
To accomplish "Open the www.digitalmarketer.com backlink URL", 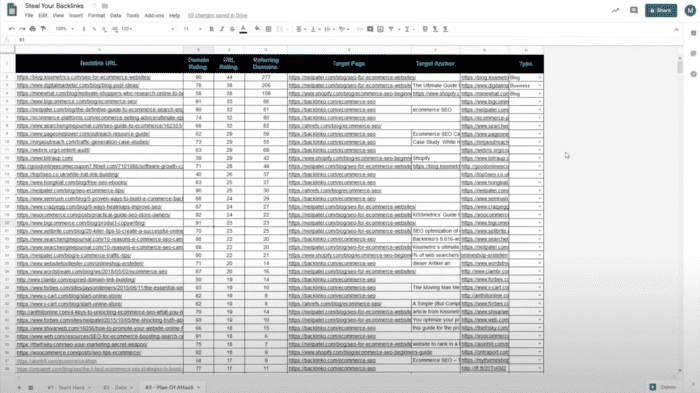I will point(78,85).
